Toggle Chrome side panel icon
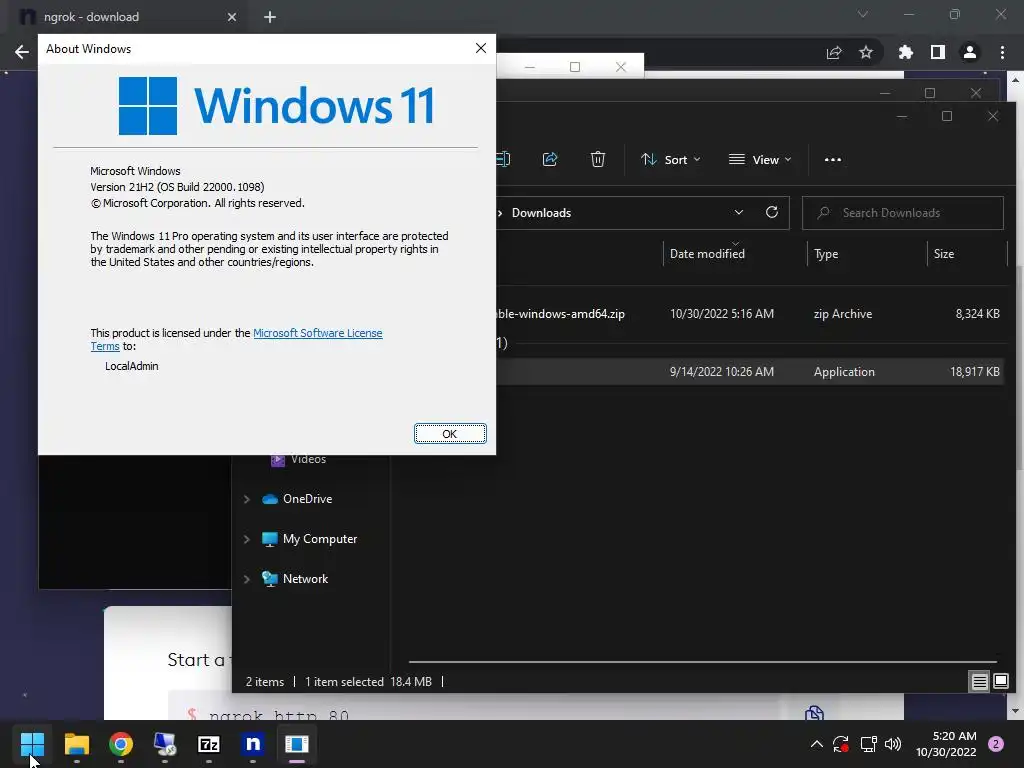Image resolution: width=1024 pixels, height=768 pixels. (938, 52)
